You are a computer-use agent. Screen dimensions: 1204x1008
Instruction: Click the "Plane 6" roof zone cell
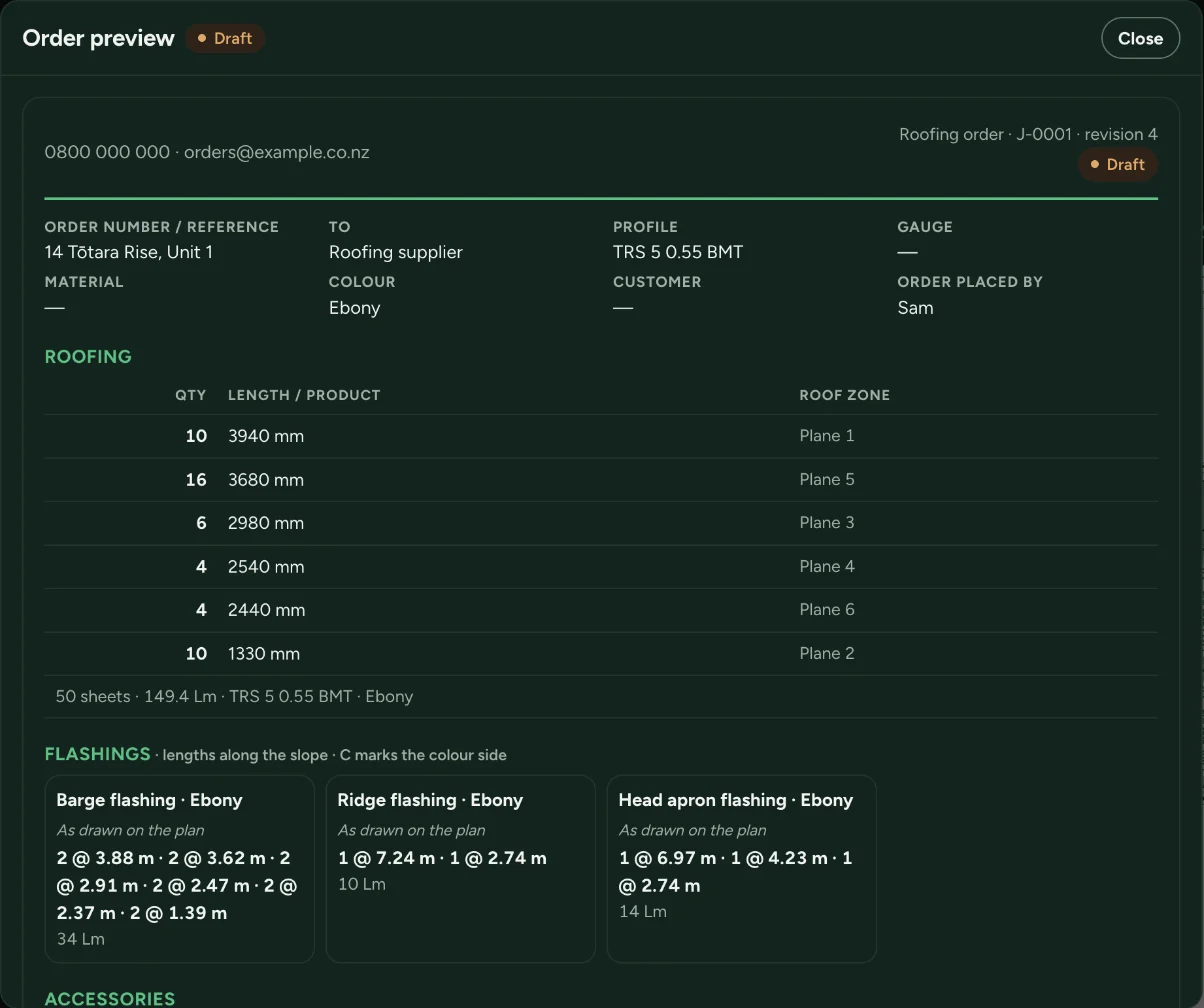[x=827, y=610]
